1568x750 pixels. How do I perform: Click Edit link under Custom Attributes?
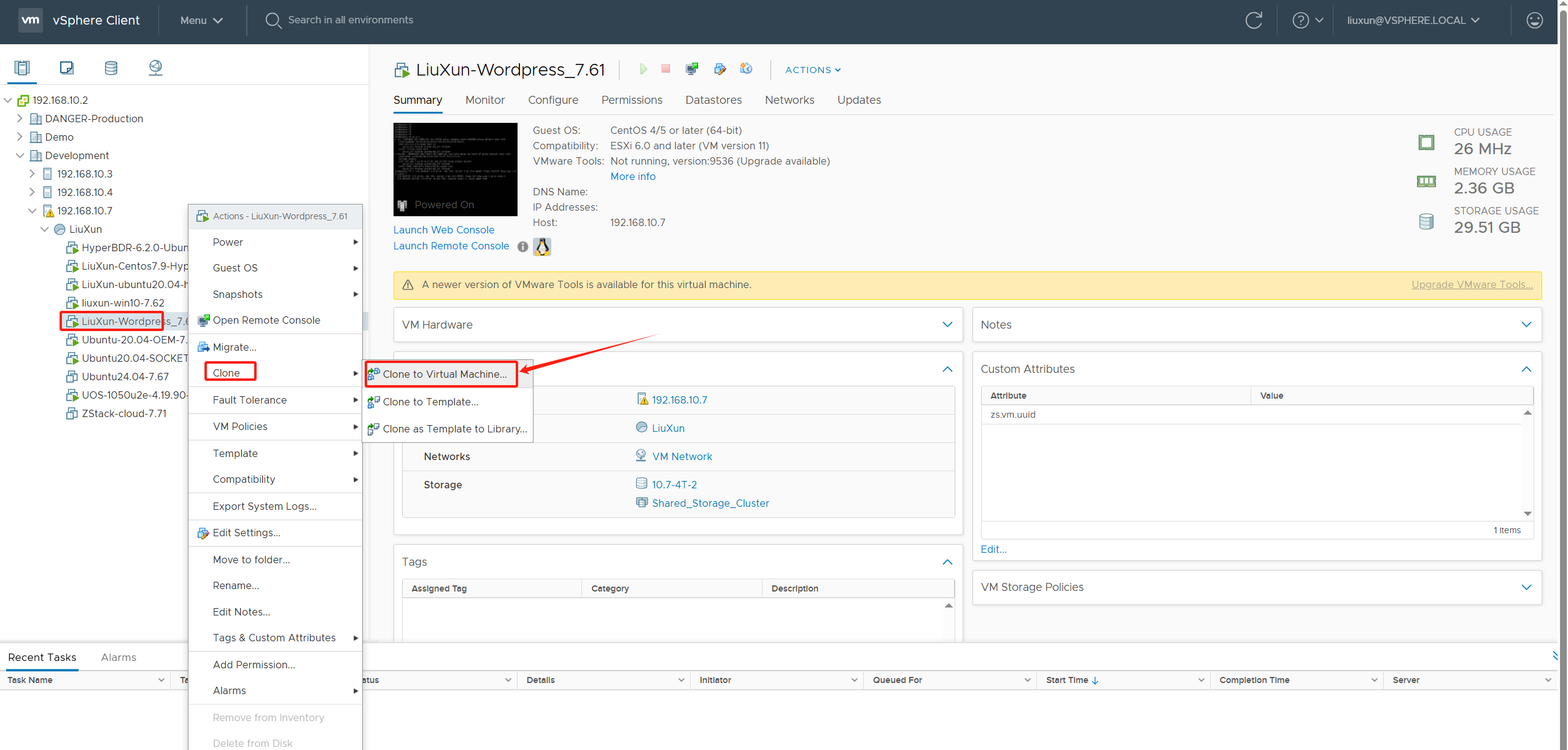pos(993,549)
